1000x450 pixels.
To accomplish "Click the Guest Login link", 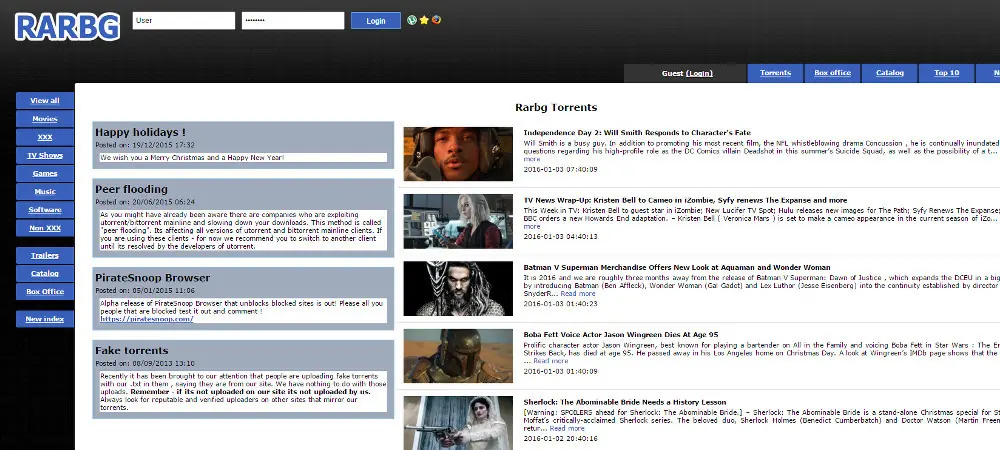I will pos(700,73).
